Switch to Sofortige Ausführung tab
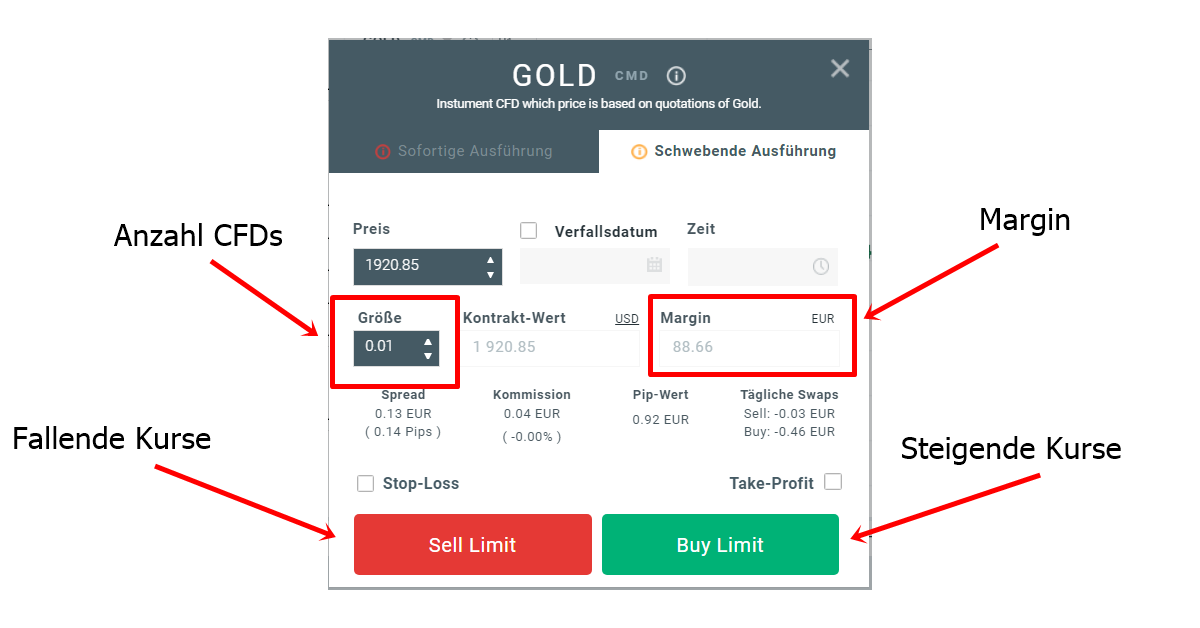This screenshot has height=628, width=1200. coord(464,151)
